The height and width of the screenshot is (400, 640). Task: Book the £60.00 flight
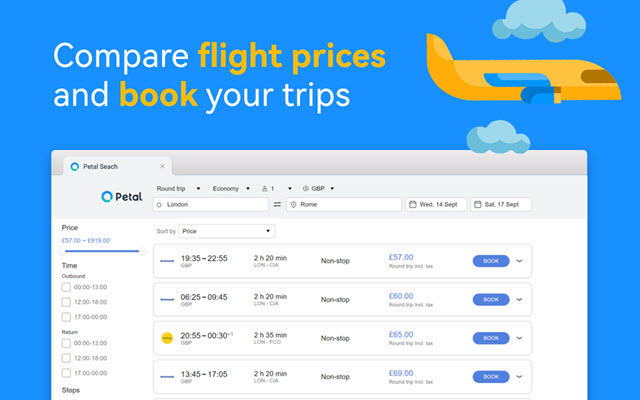(490, 299)
